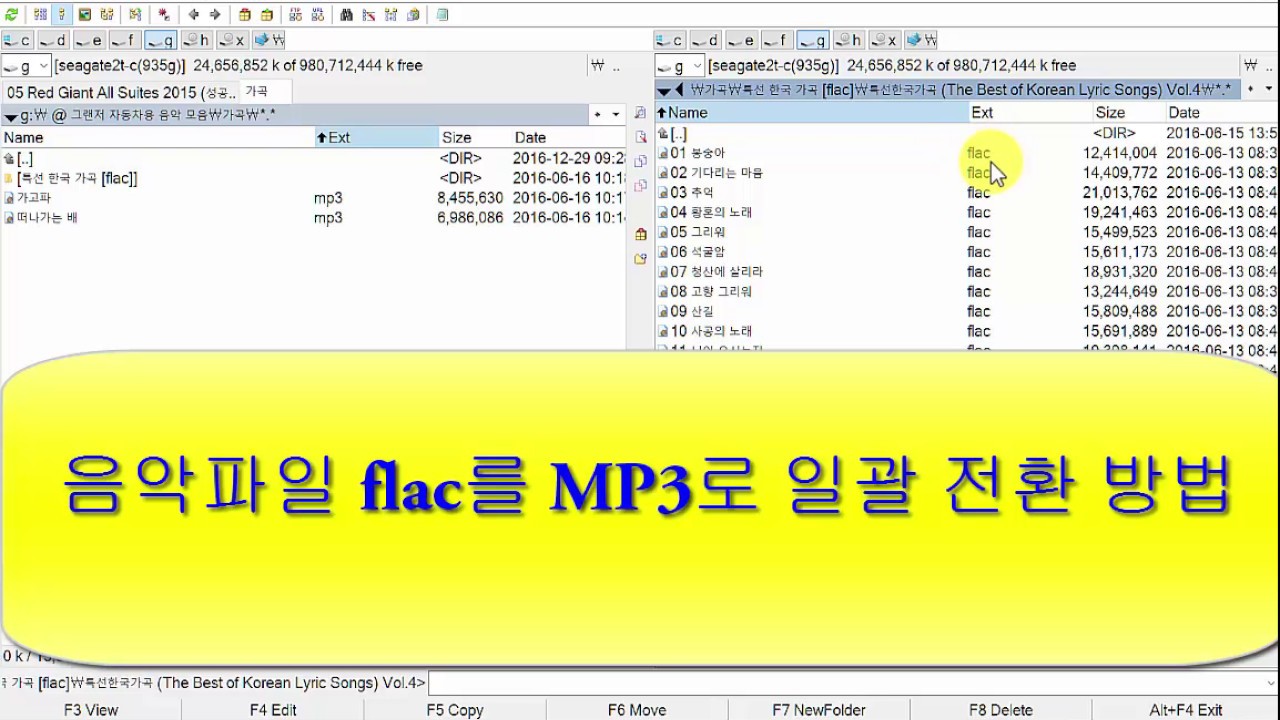The width and height of the screenshot is (1280, 720).
Task: Click the F4 Edit button
Action: click(273, 710)
